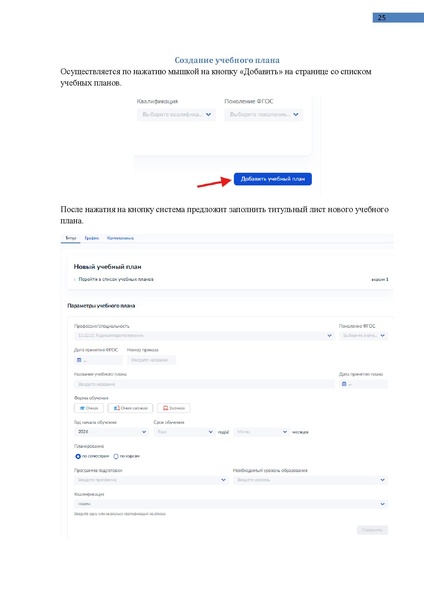Select the «Очная» study form button
Image resolution: width=424 pixels, height=600 pixels.
point(89,408)
